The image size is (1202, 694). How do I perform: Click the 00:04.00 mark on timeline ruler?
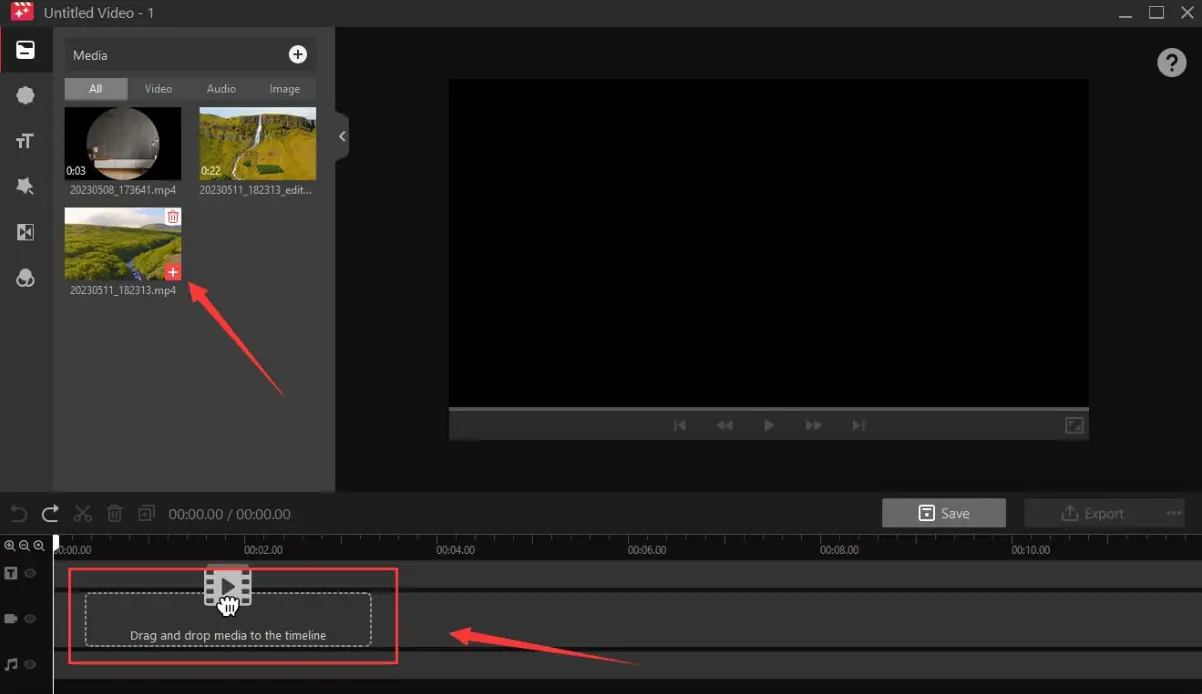[x=455, y=550]
